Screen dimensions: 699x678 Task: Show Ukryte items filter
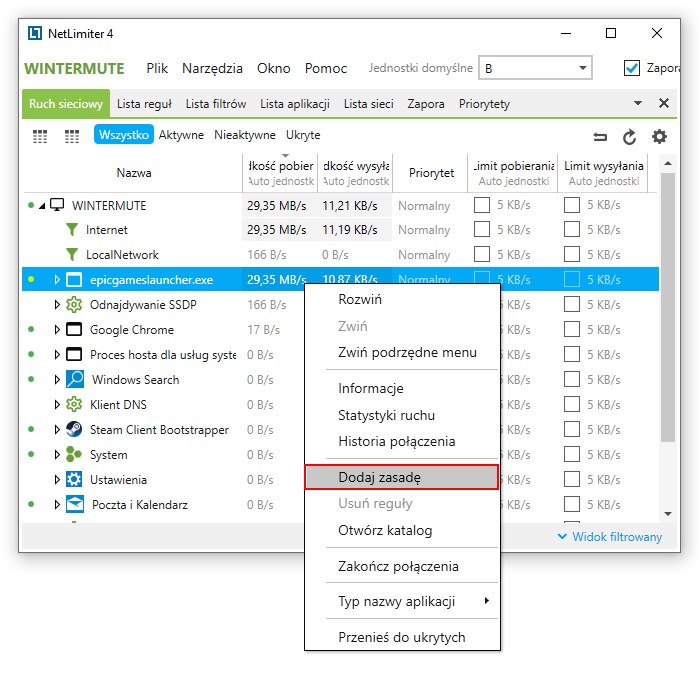303,135
